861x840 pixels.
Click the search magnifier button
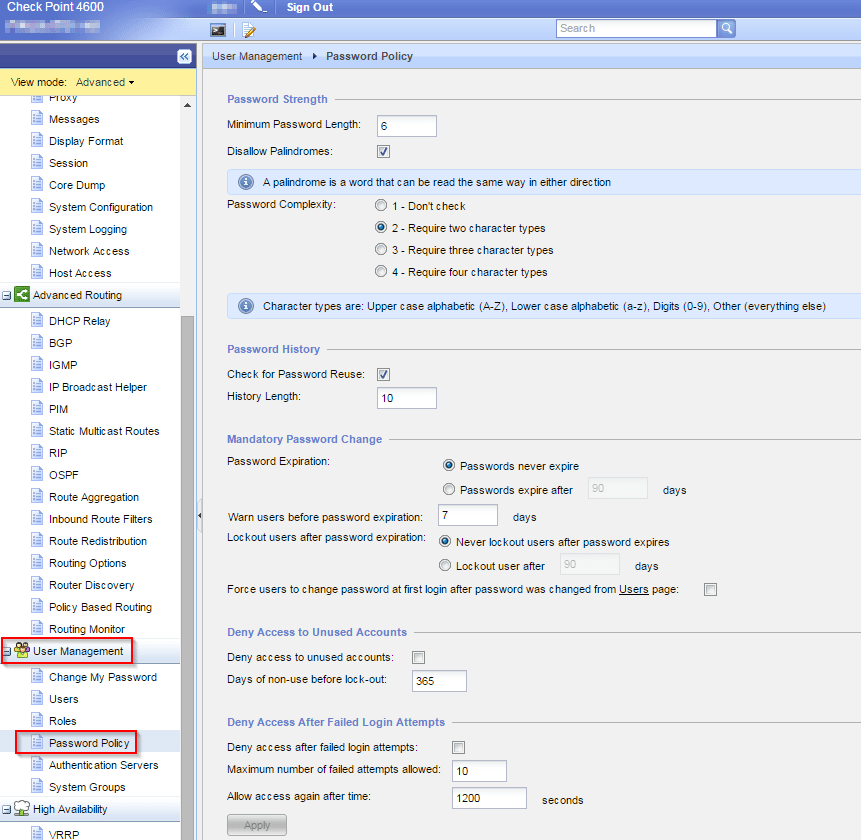[727, 29]
